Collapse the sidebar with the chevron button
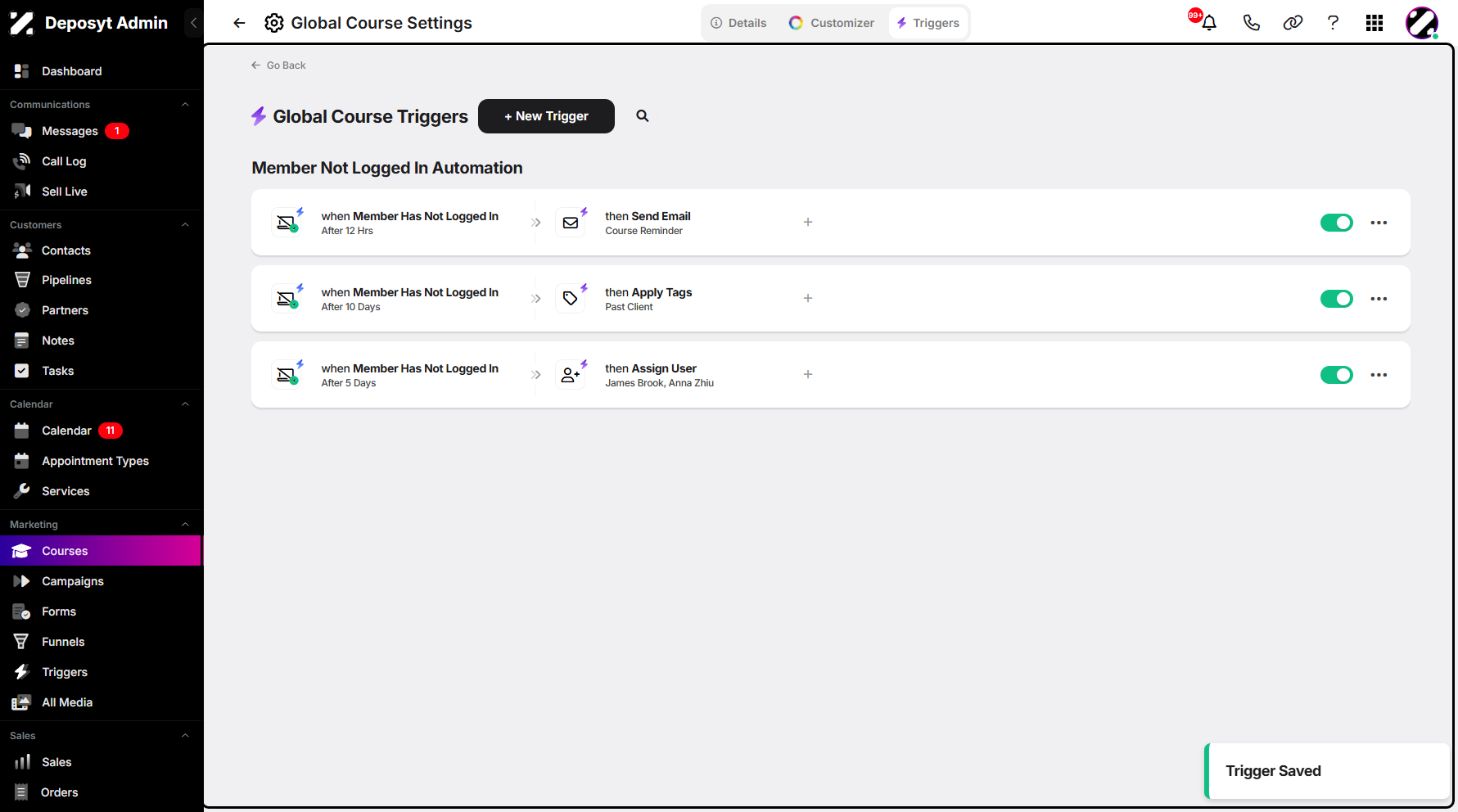This screenshot has width=1458, height=812. [x=193, y=23]
